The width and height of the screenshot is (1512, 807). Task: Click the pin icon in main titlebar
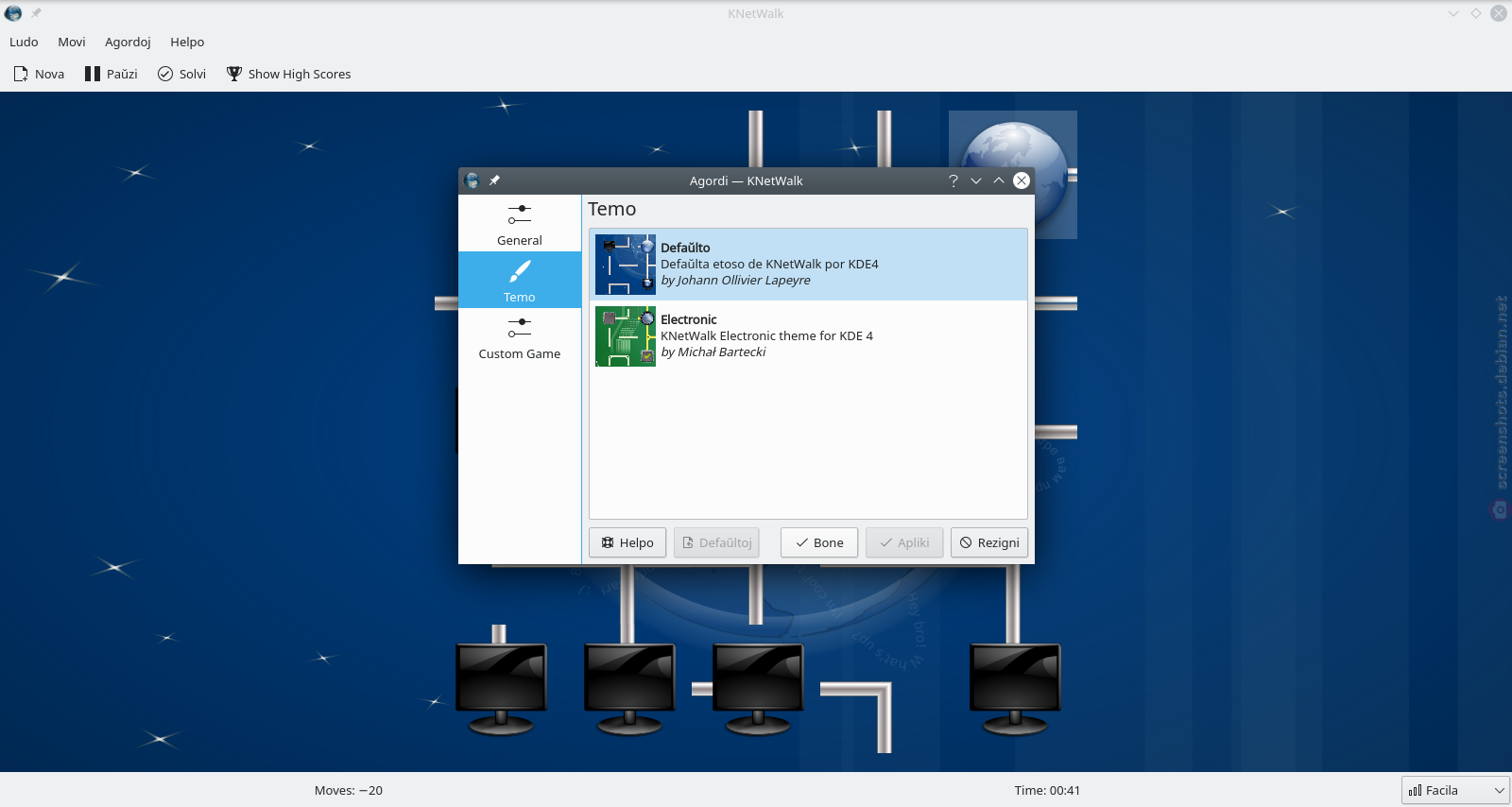click(x=36, y=13)
